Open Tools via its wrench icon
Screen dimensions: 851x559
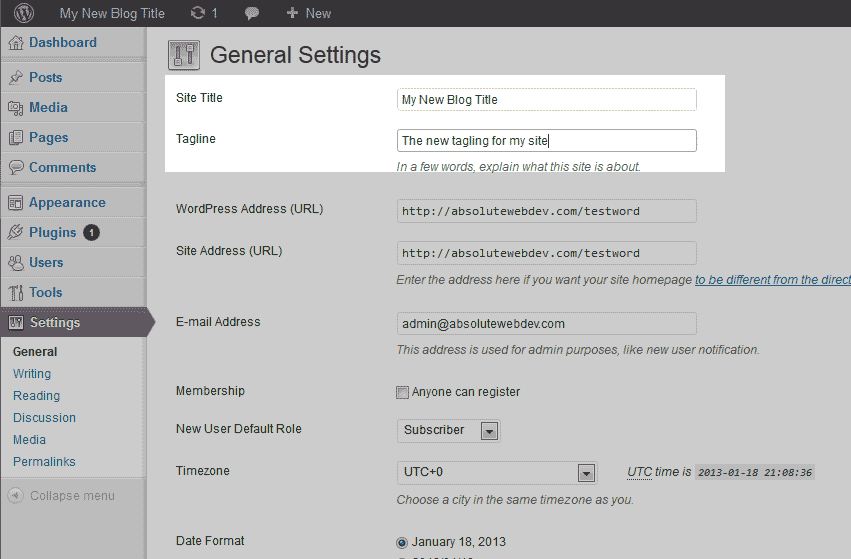[16, 293]
